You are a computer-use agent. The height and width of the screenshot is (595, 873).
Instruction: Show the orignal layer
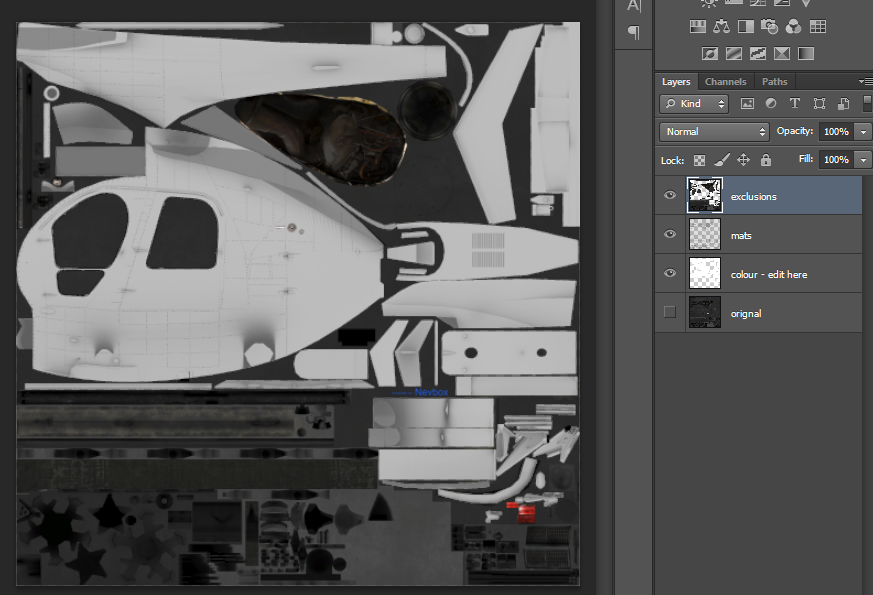[x=670, y=313]
